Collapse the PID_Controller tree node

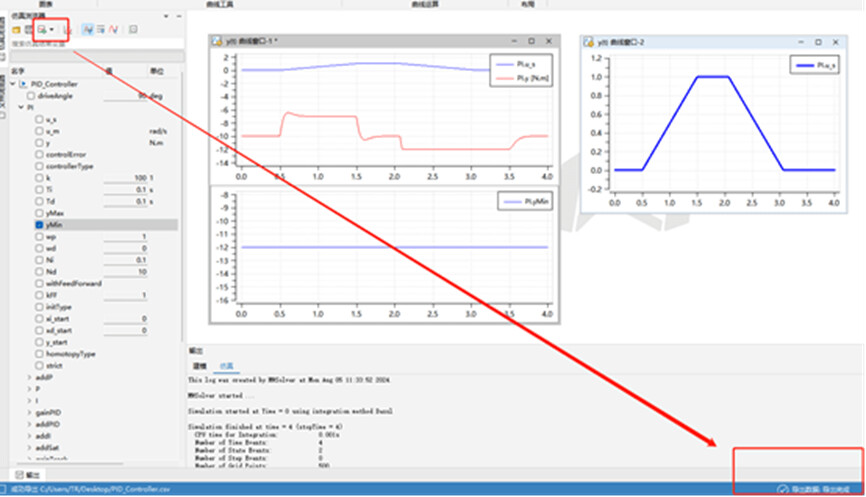pos(13,84)
